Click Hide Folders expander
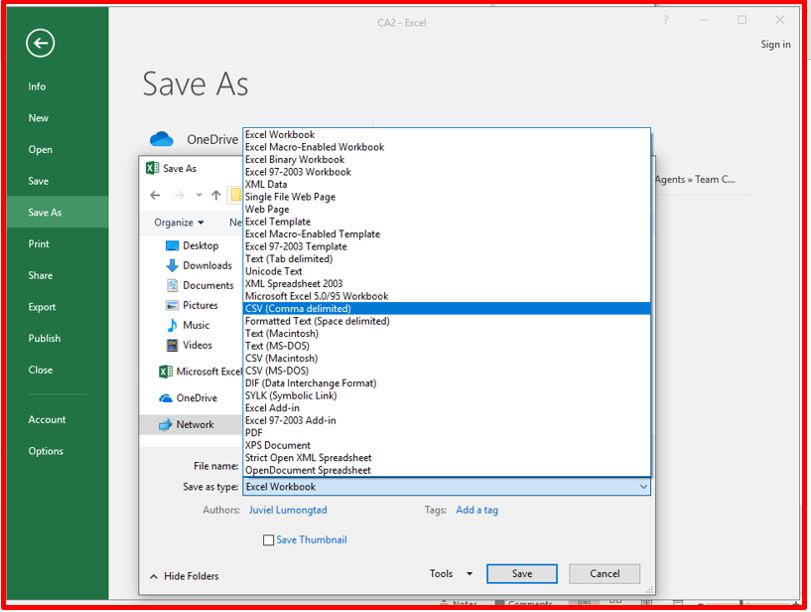The width and height of the screenshot is (811, 612). [x=184, y=576]
